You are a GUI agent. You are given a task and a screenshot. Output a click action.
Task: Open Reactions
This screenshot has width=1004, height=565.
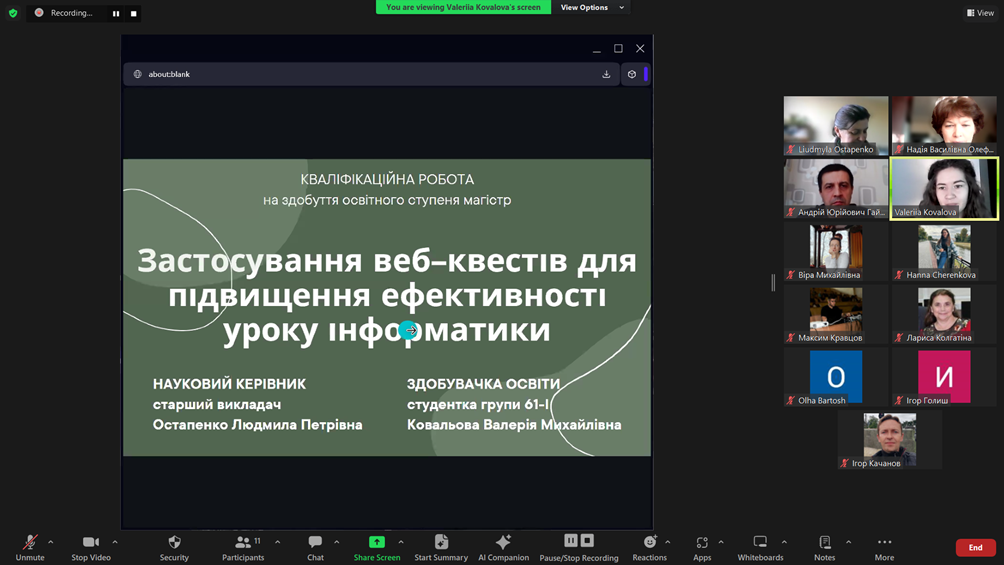click(649, 548)
